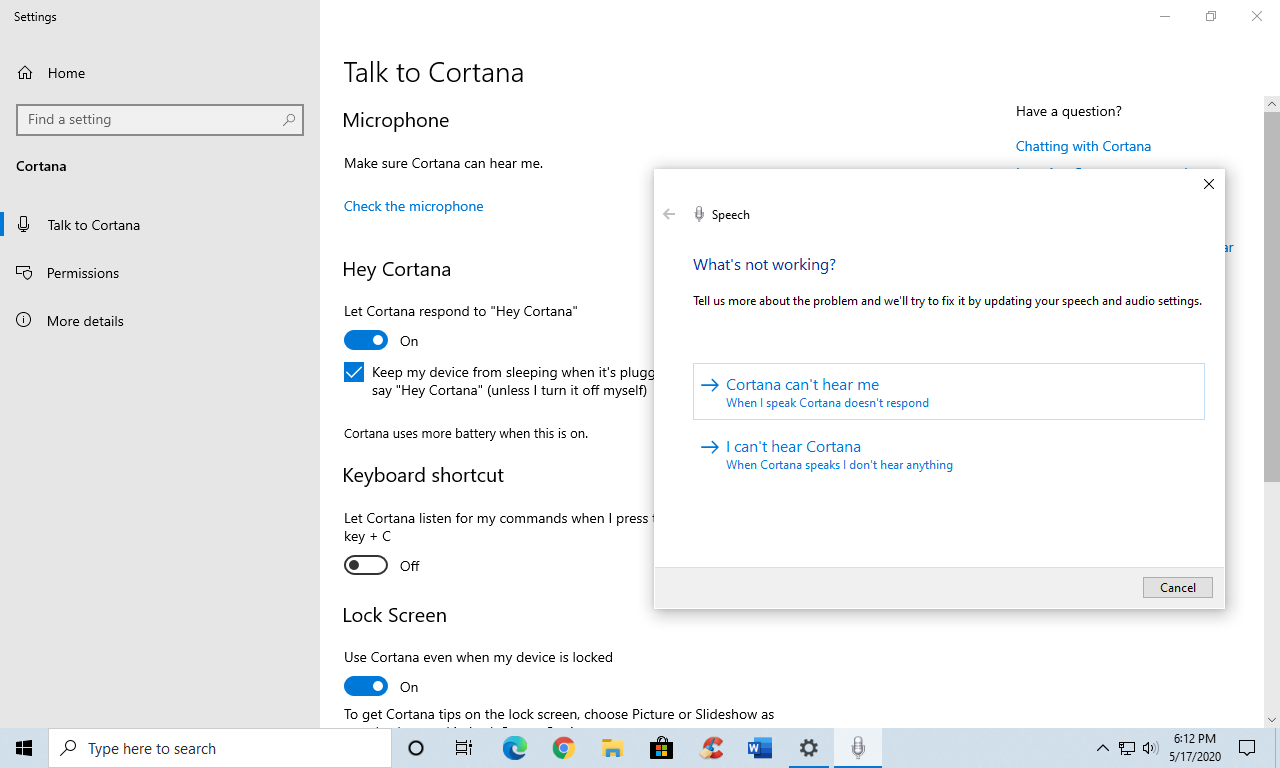Click the search magnifier in Find a setting
The image size is (1280, 768).
(289, 119)
